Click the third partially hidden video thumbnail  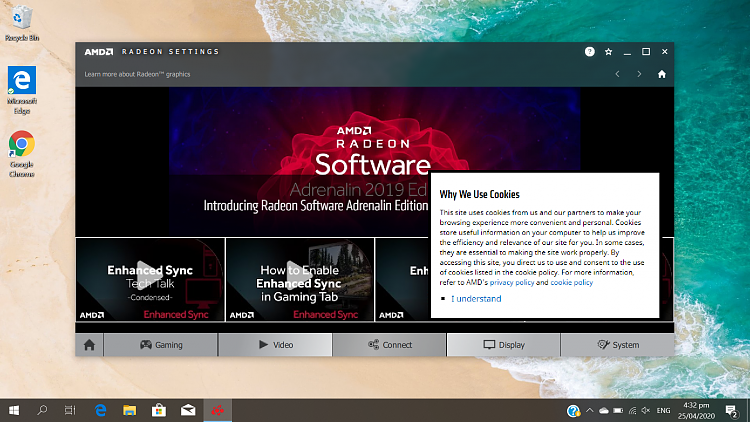(x=403, y=280)
